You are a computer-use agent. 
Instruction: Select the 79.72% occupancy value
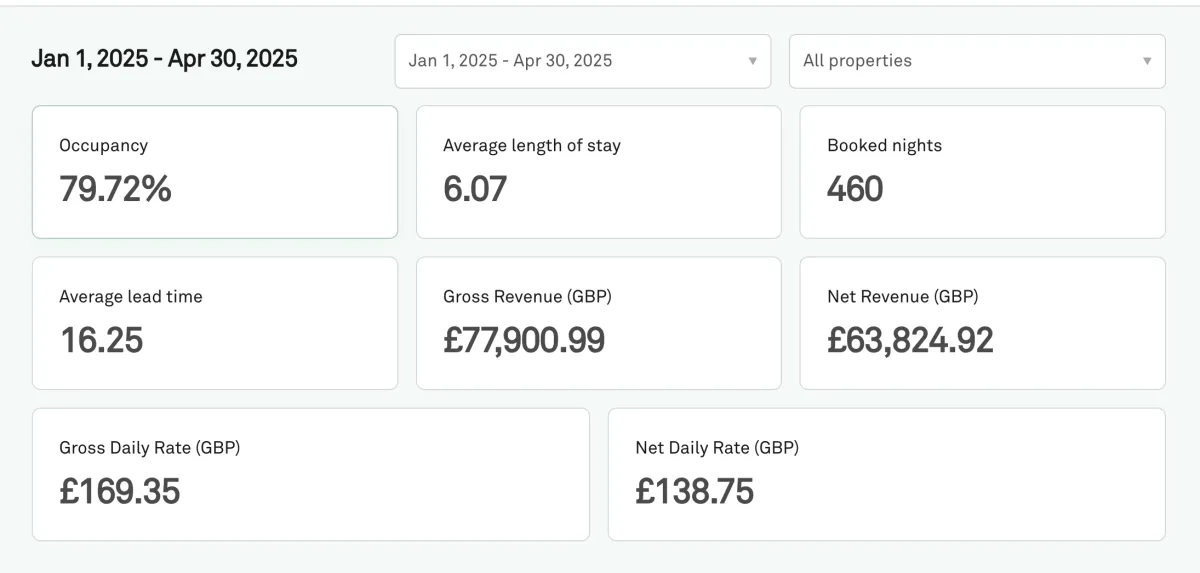(115, 189)
